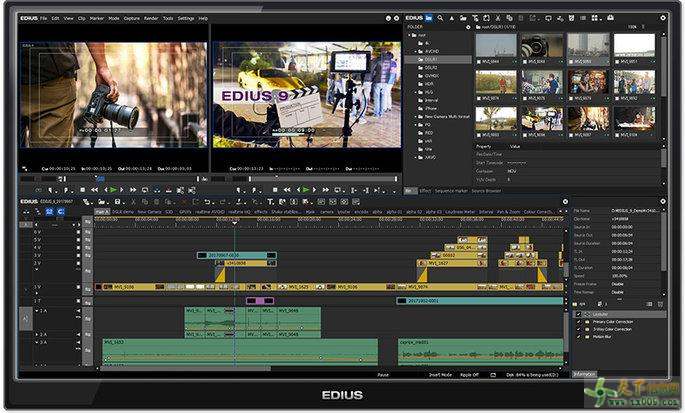Click the Search icon in bin toolbar
The height and width of the screenshot is (413, 685).
pos(440,18)
